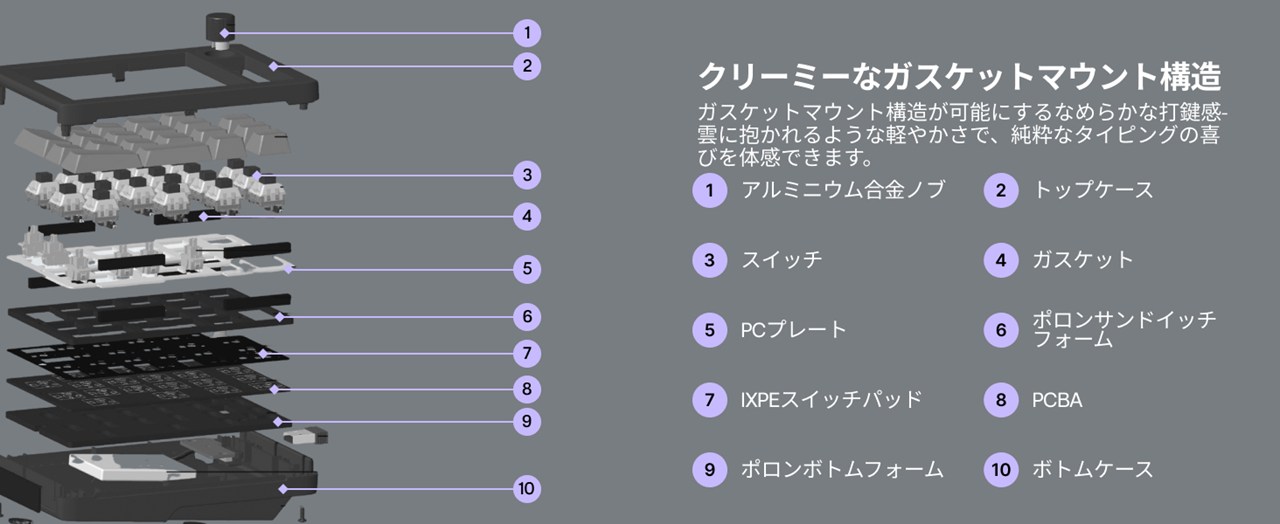The height and width of the screenshot is (524, 1280).
Task: Click diagram callout 7 beside the switch pad
Action: tap(526, 353)
